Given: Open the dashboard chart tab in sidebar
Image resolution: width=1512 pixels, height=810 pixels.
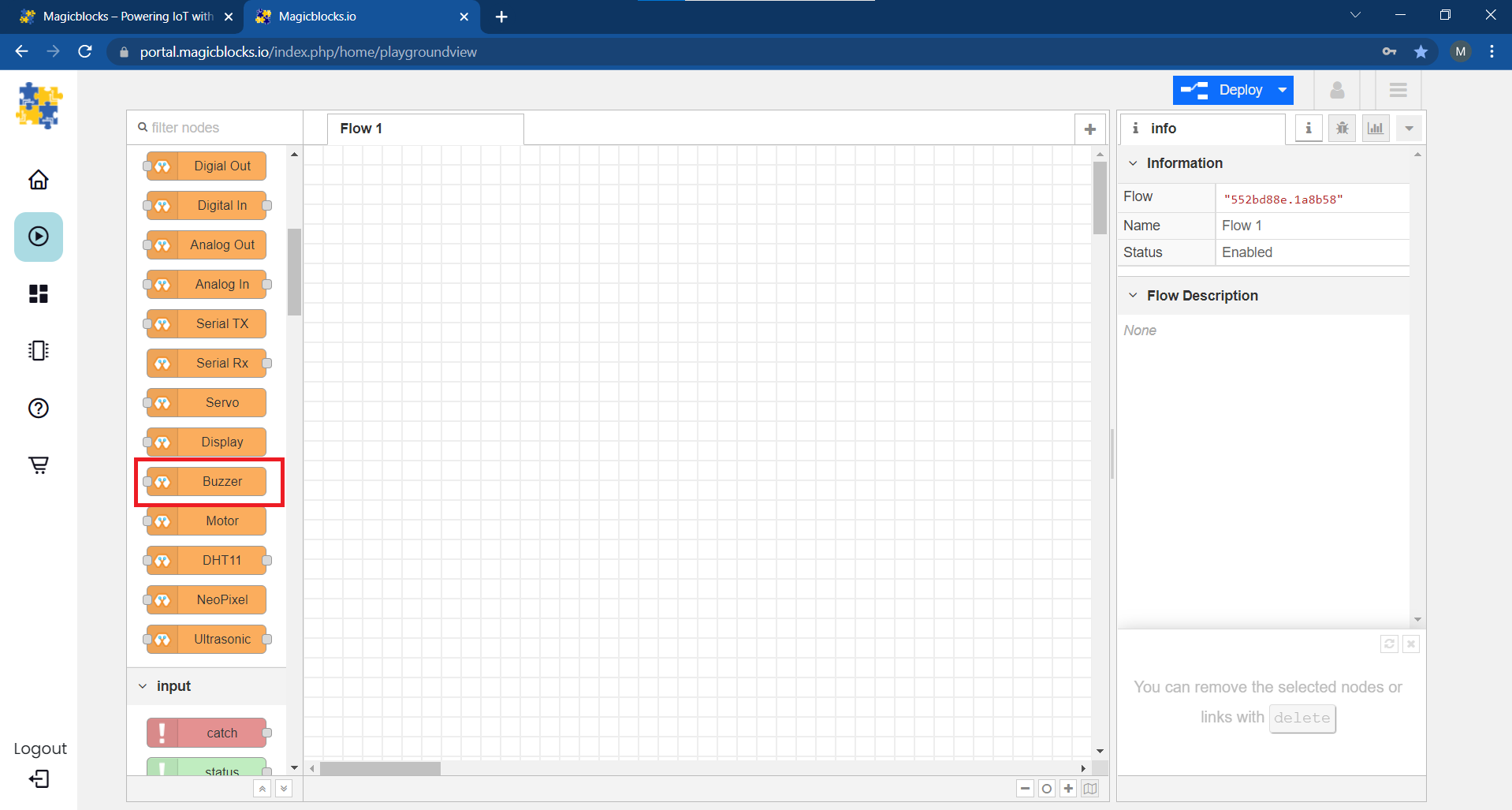Looking at the screenshot, I should pyautogui.click(x=1375, y=129).
